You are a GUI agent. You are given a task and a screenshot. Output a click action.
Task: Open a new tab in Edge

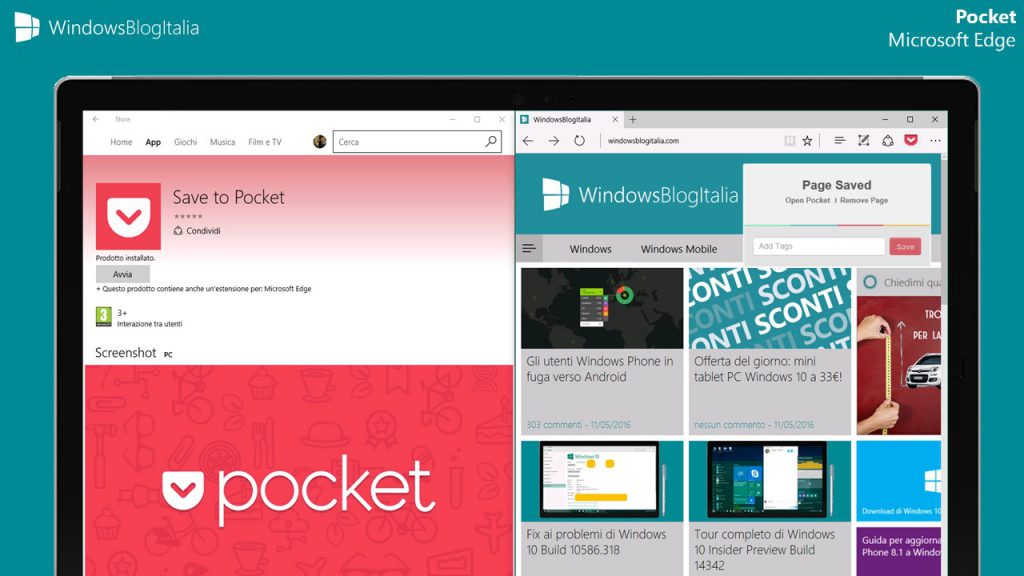pos(632,120)
